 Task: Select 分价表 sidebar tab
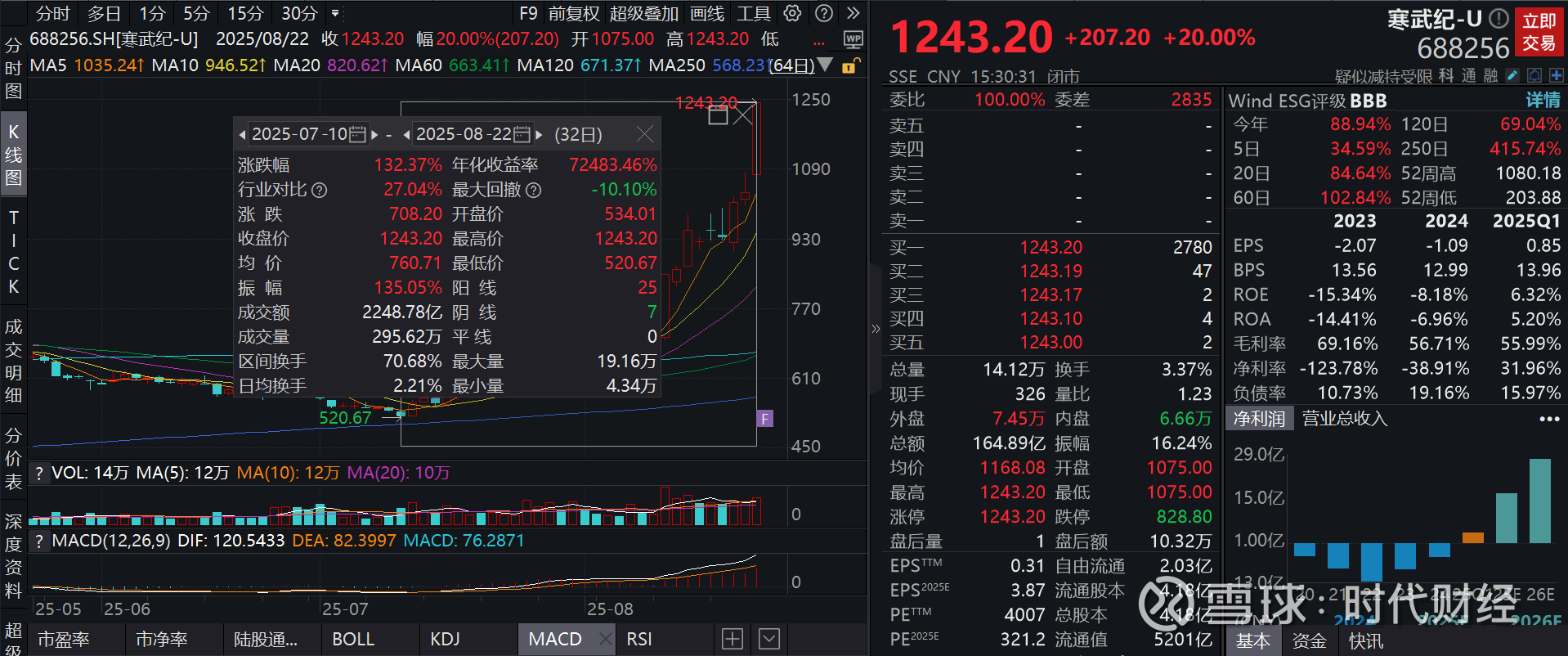[x=13, y=458]
